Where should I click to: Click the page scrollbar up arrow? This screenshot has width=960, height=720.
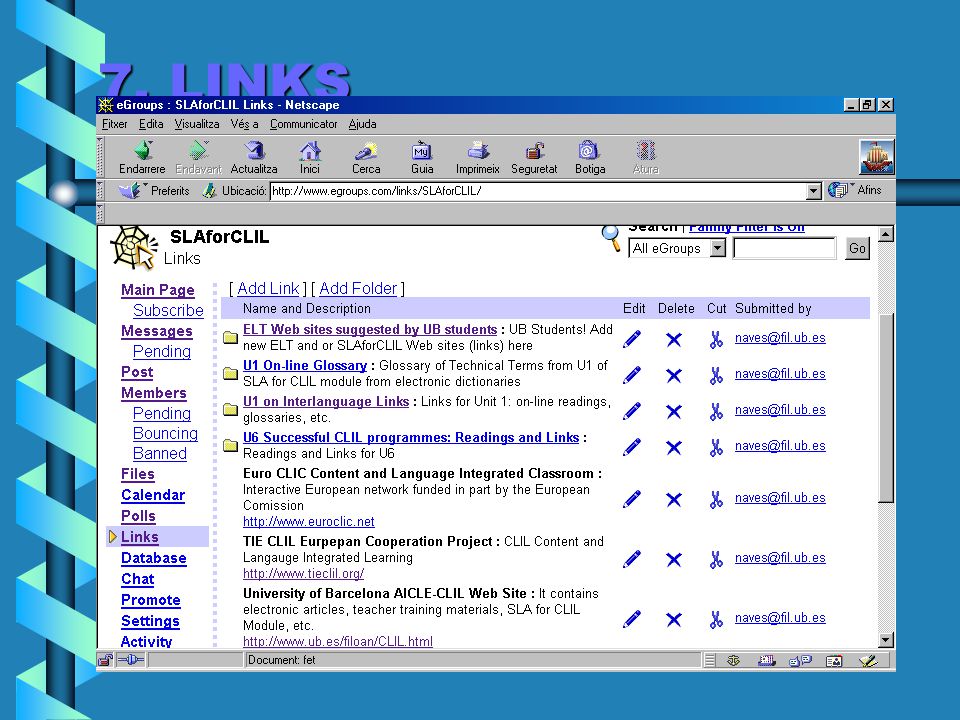tap(886, 234)
